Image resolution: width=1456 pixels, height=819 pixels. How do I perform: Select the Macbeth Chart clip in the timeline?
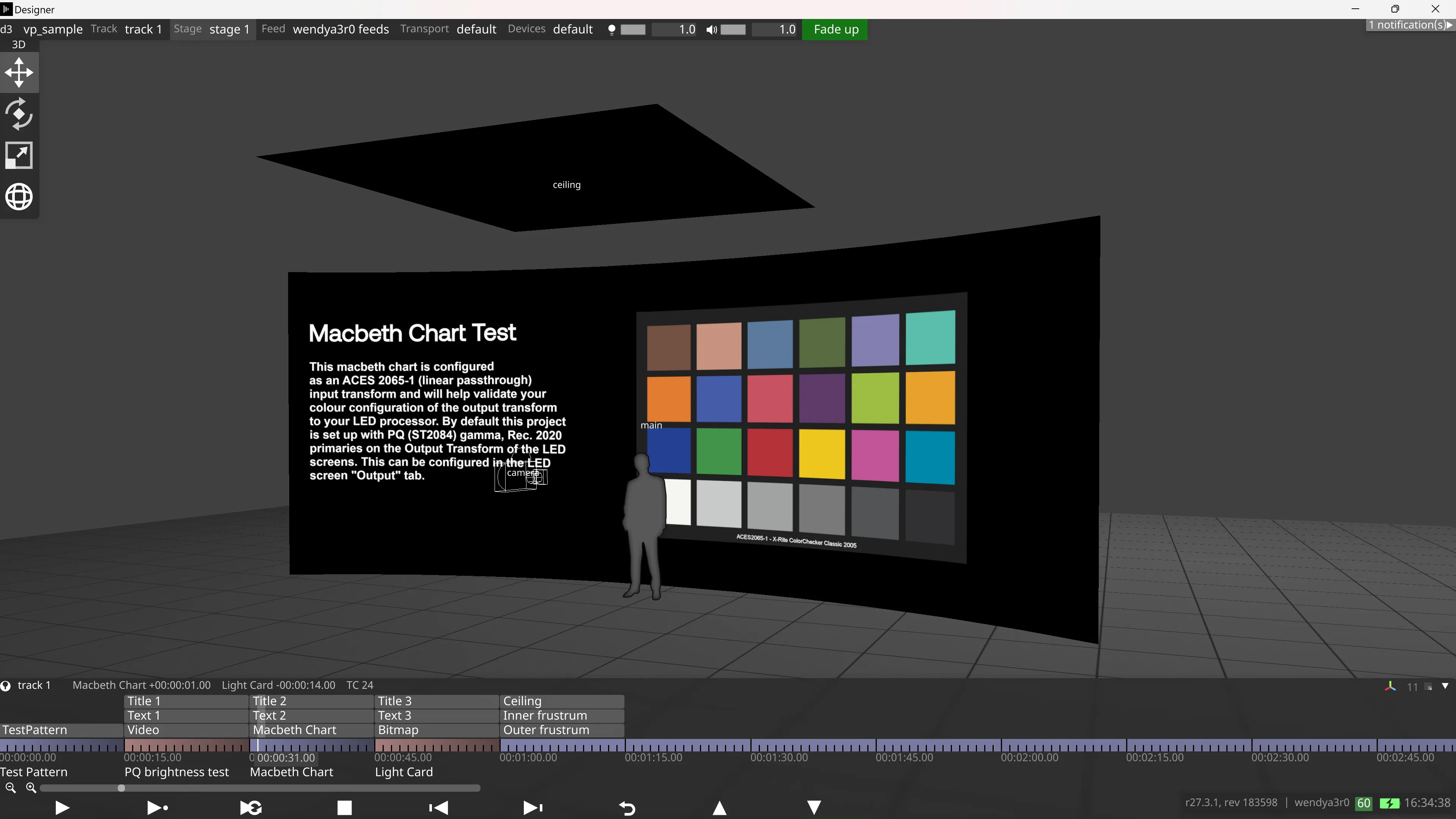click(x=295, y=730)
